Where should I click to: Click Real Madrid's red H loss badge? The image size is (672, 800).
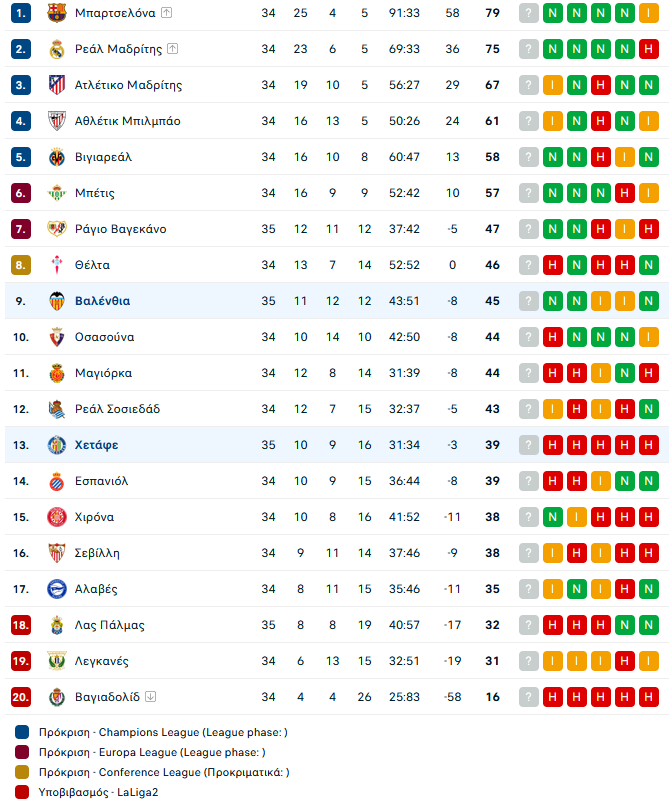(x=649, y=49)
